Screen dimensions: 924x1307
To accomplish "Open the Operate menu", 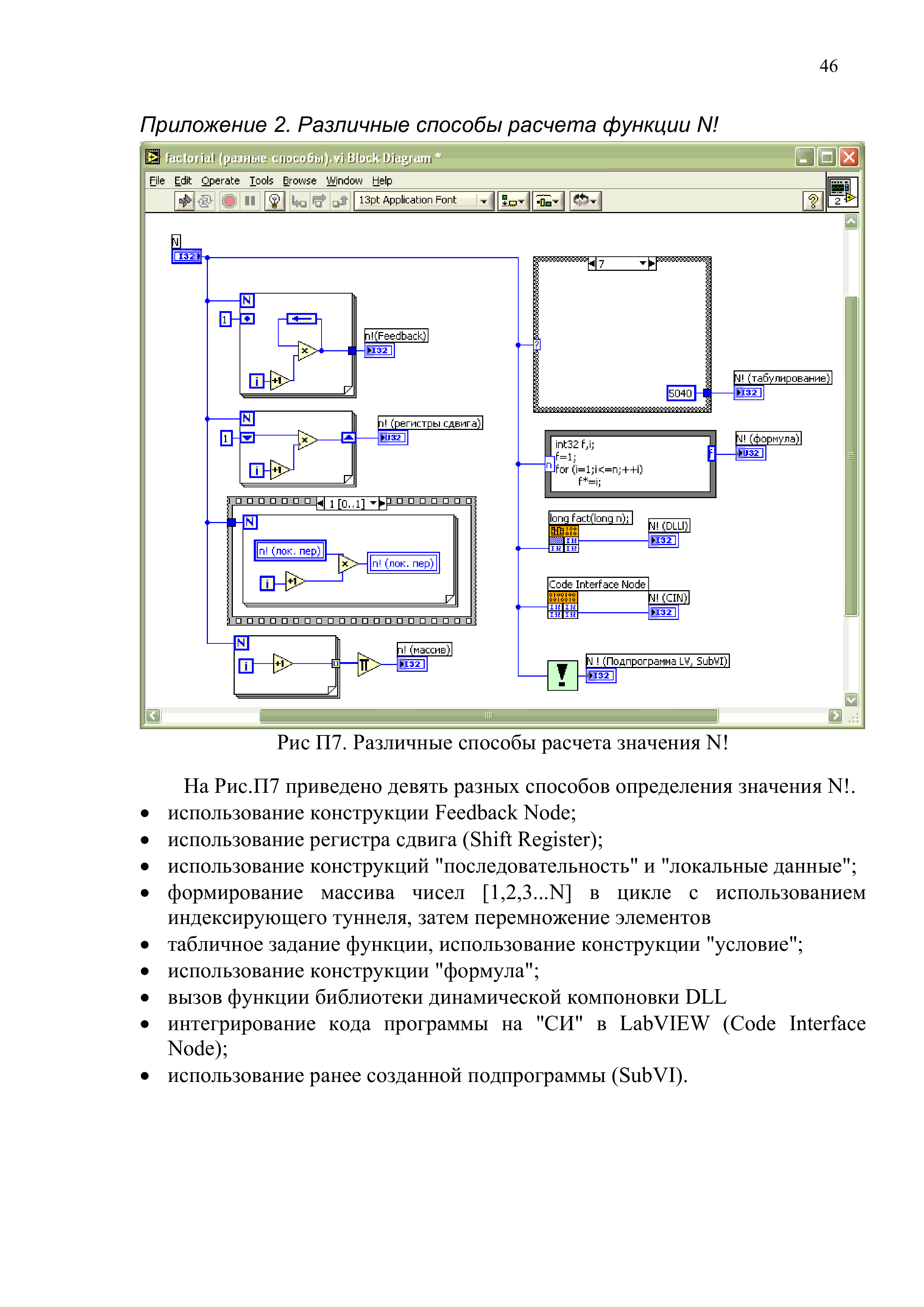I will click(220, 181).
